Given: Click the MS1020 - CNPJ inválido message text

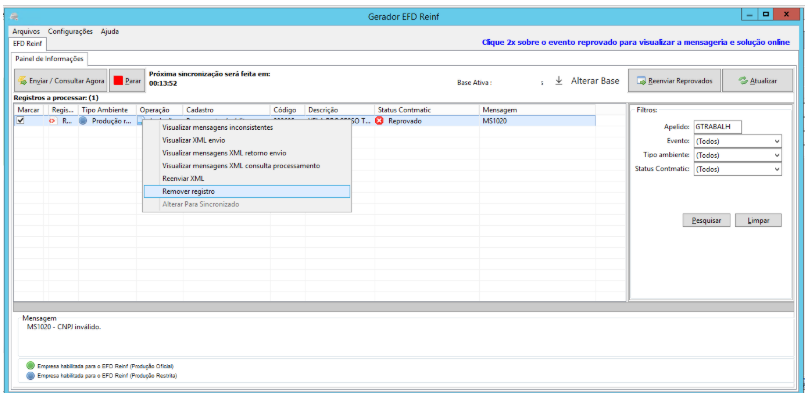Looking at the screenshot, I should (63, 327).
